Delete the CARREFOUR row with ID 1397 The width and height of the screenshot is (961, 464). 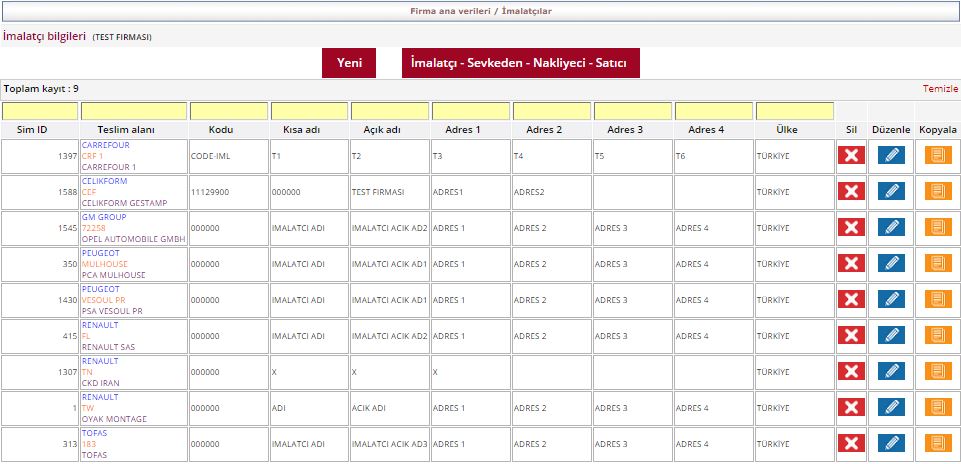click(850, 155)
